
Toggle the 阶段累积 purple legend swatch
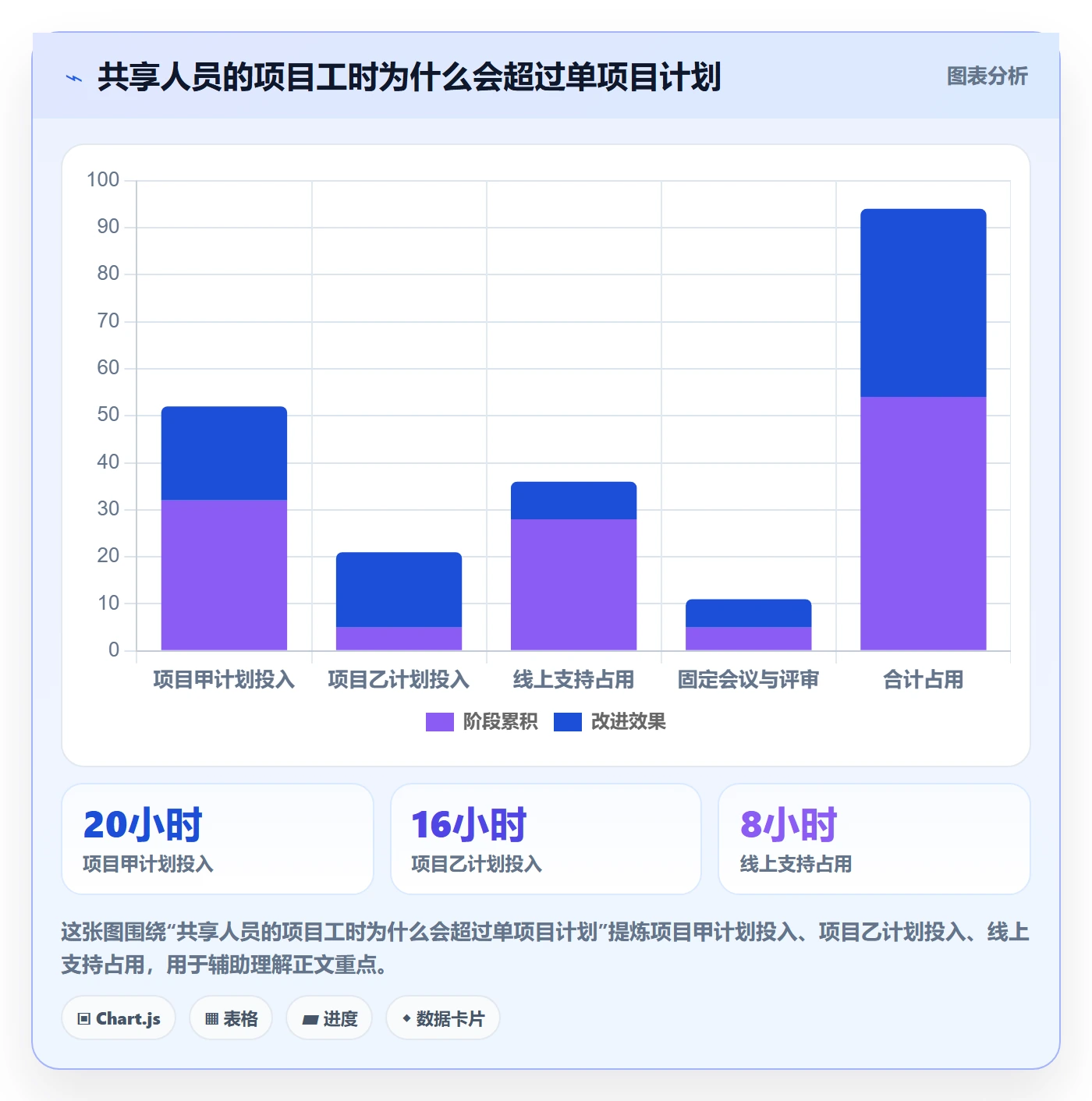[439, 722]
